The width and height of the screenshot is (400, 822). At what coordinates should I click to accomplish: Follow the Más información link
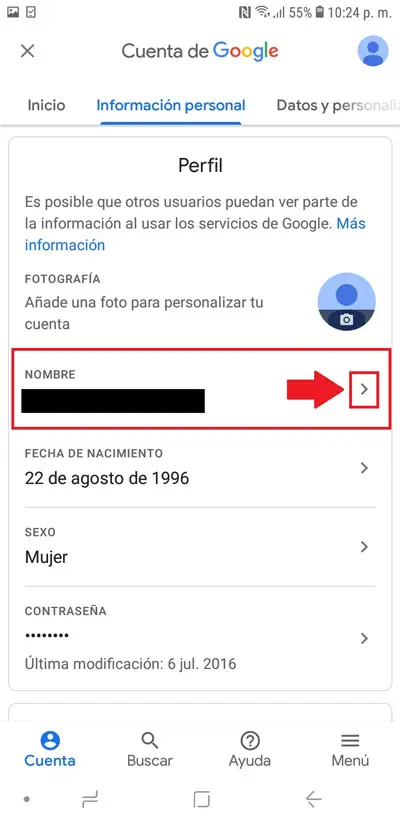point(195,234)
